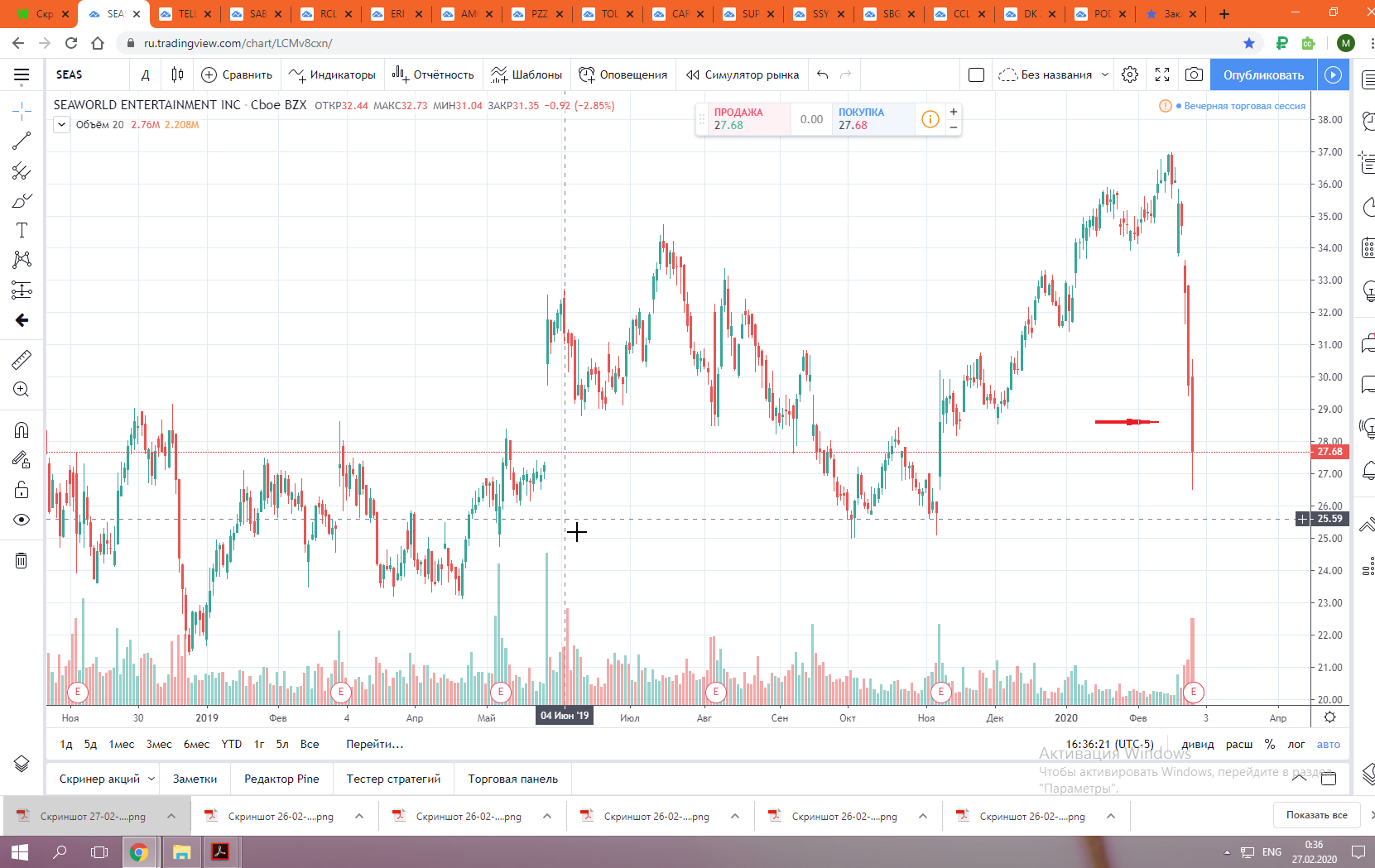
Task: Select the ruler measure tool
Action: click(x=22, y=359)
